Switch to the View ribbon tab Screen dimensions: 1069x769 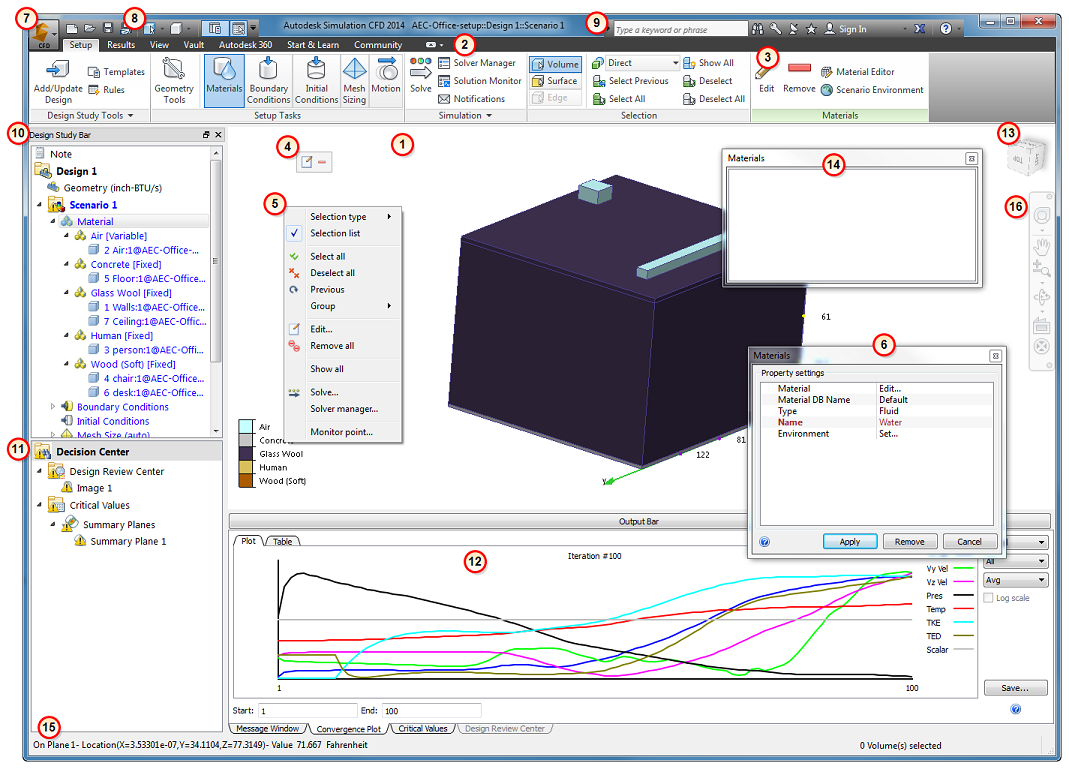(159, 45)
